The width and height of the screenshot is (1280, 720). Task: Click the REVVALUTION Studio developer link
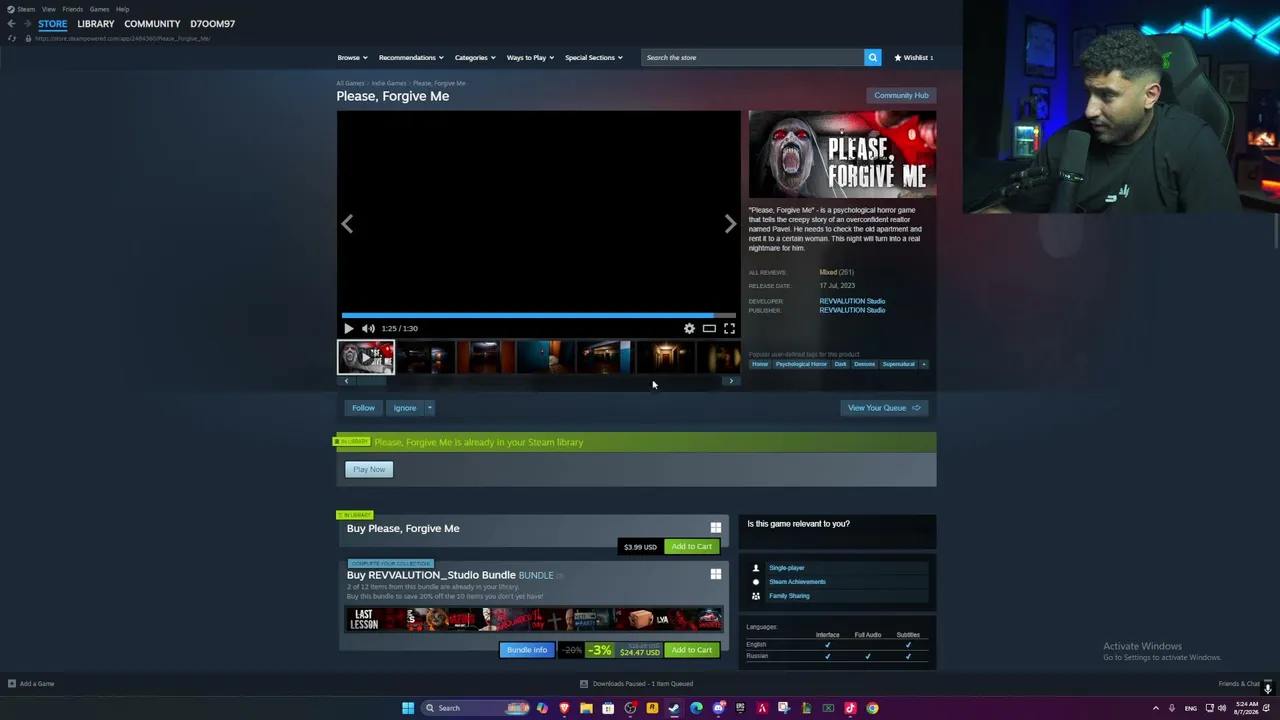tap(852, 301)
